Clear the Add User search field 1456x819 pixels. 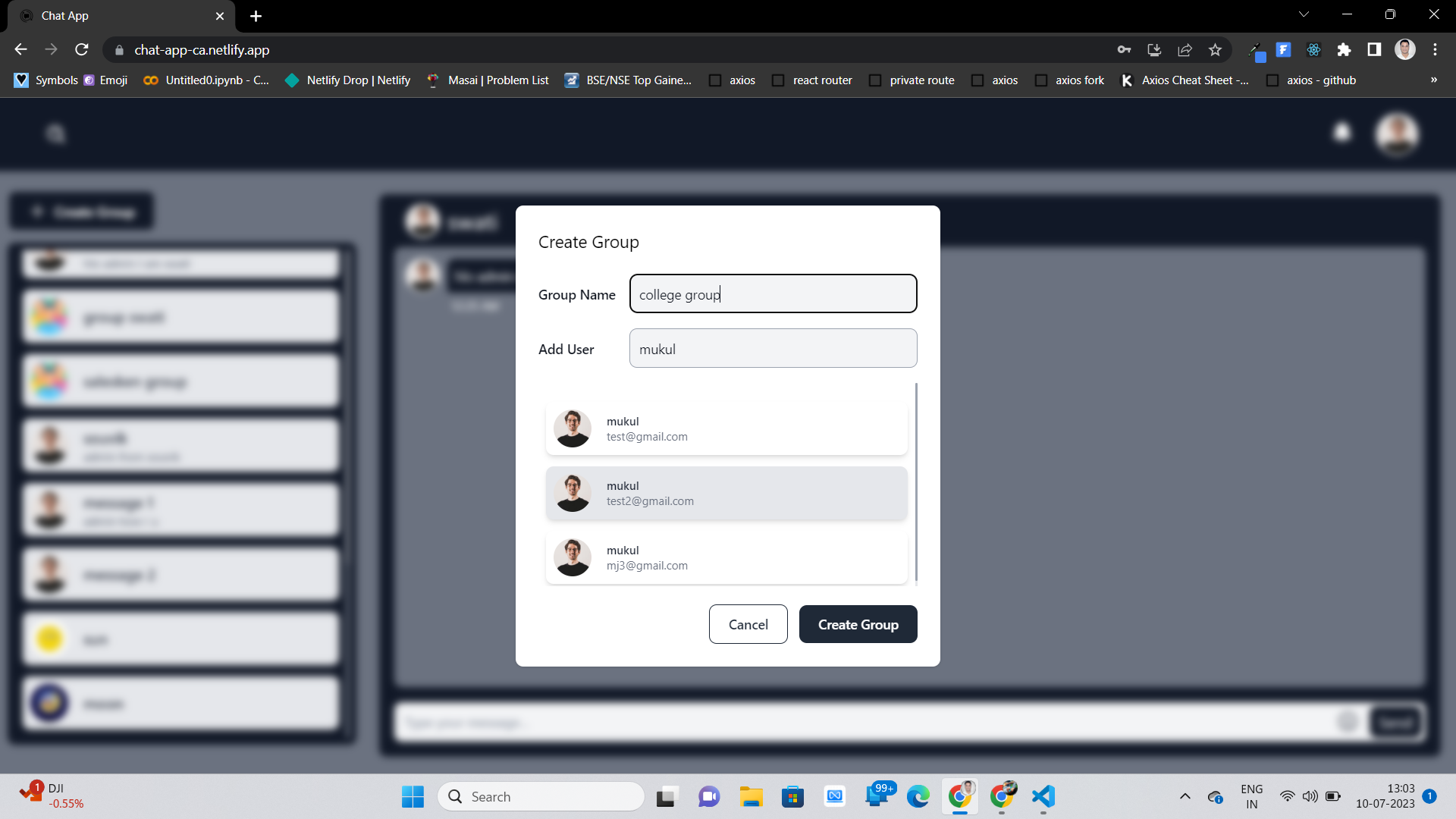pyautogui.click(x=772, y=349)
